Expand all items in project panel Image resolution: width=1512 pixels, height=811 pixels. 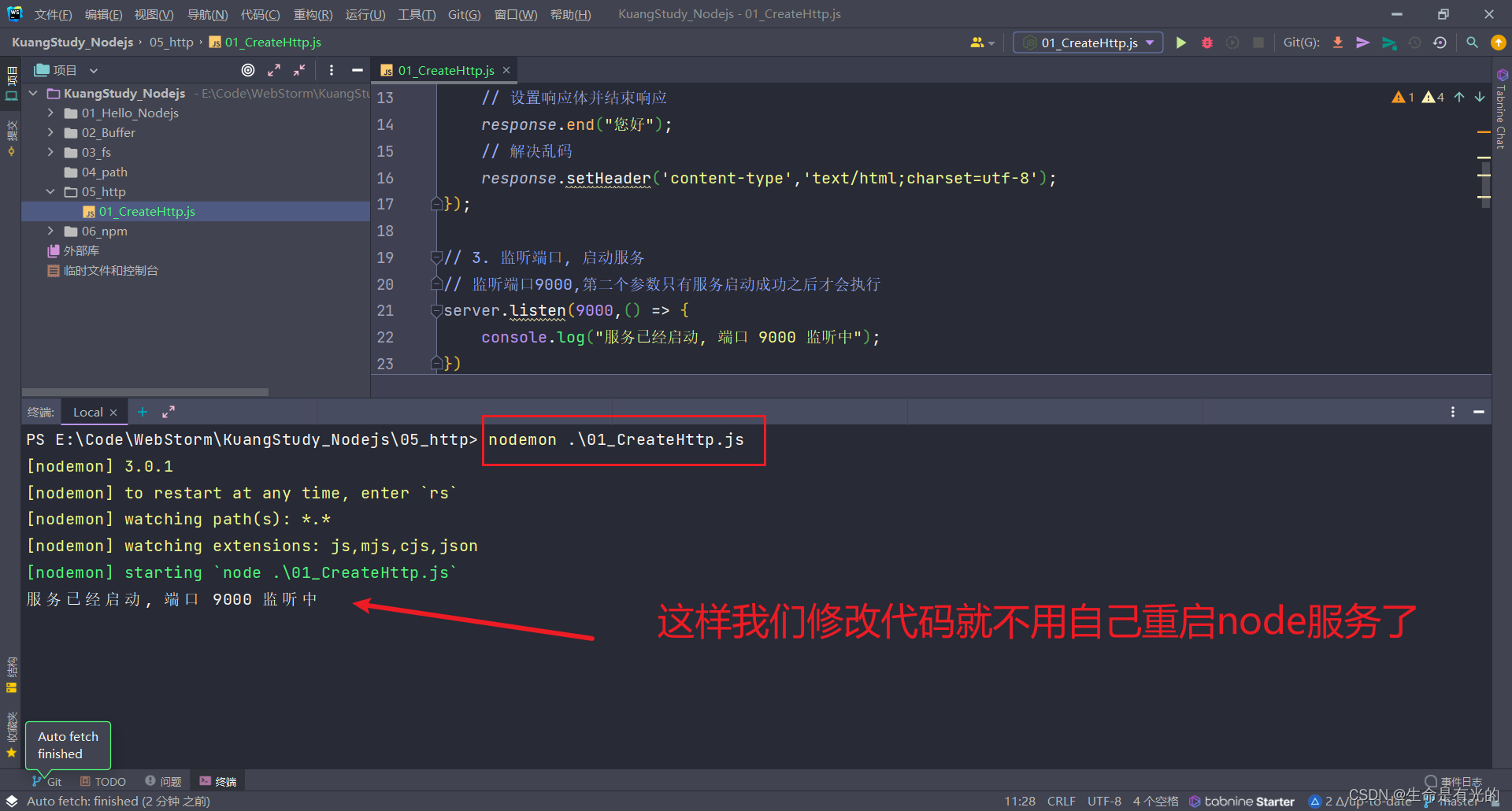click(x=274, y=70)
